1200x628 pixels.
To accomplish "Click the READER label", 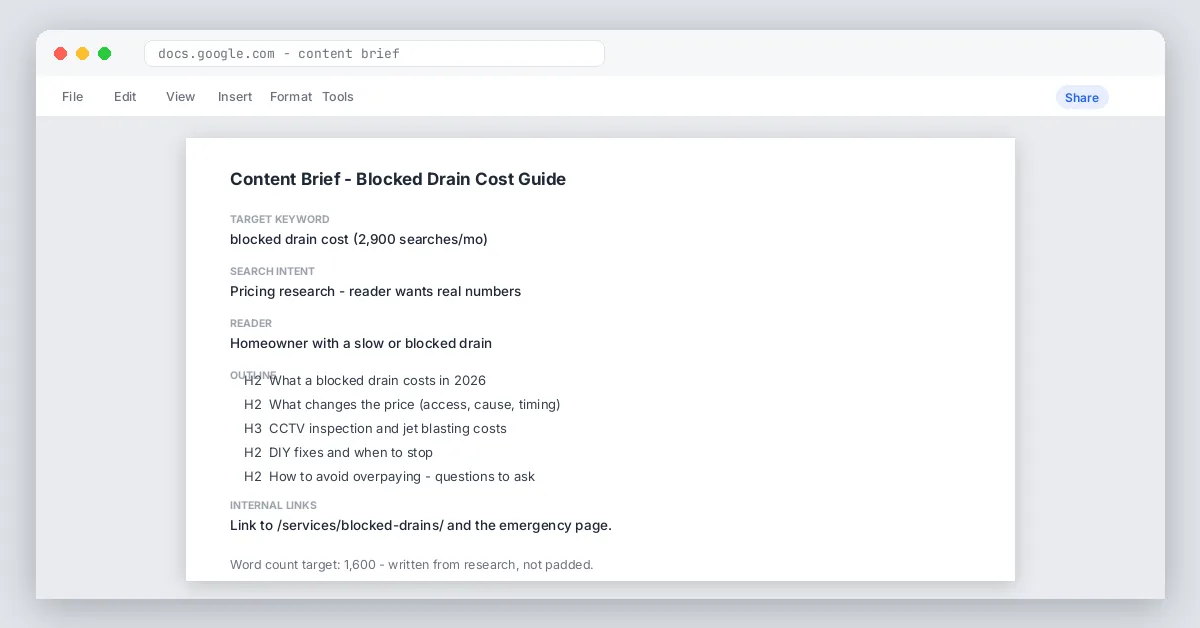I will [251, 323].
